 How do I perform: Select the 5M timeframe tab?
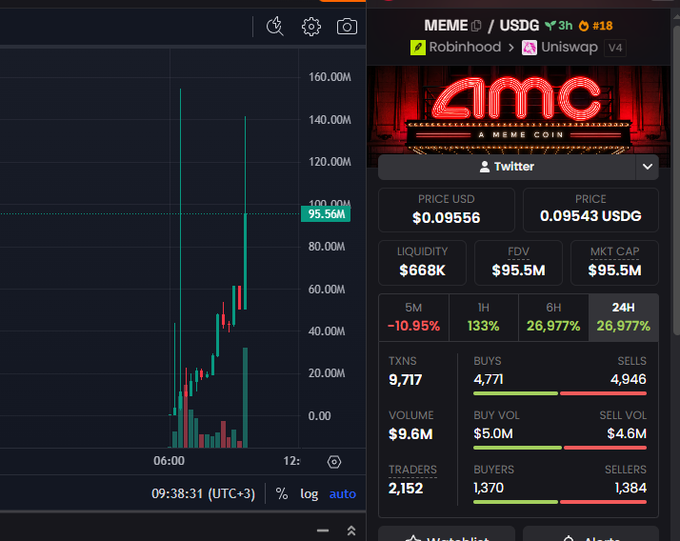414,318
